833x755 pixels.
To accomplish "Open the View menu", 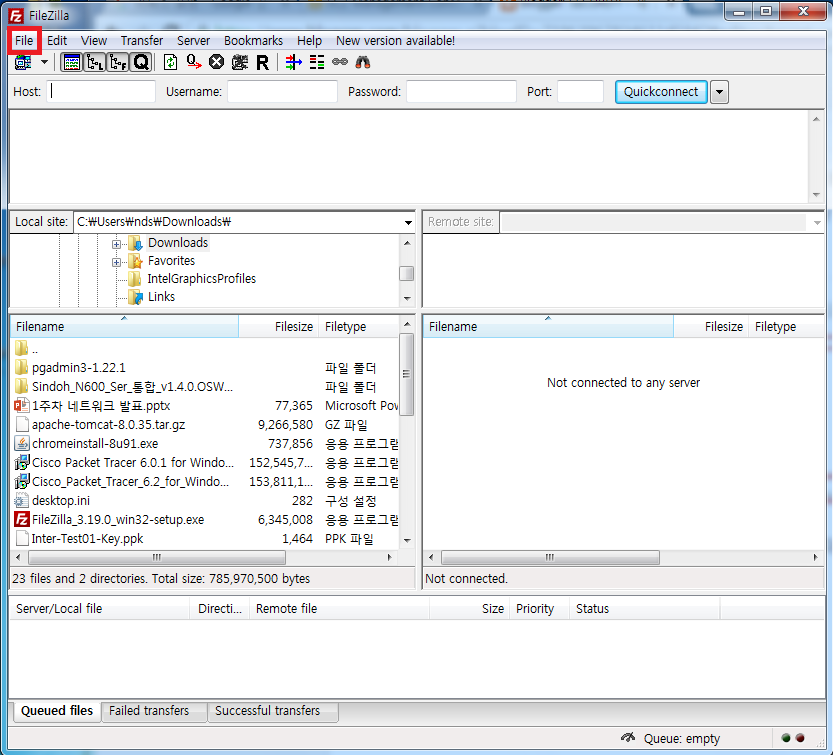I will pyautogui.click(x=94, y=41).
